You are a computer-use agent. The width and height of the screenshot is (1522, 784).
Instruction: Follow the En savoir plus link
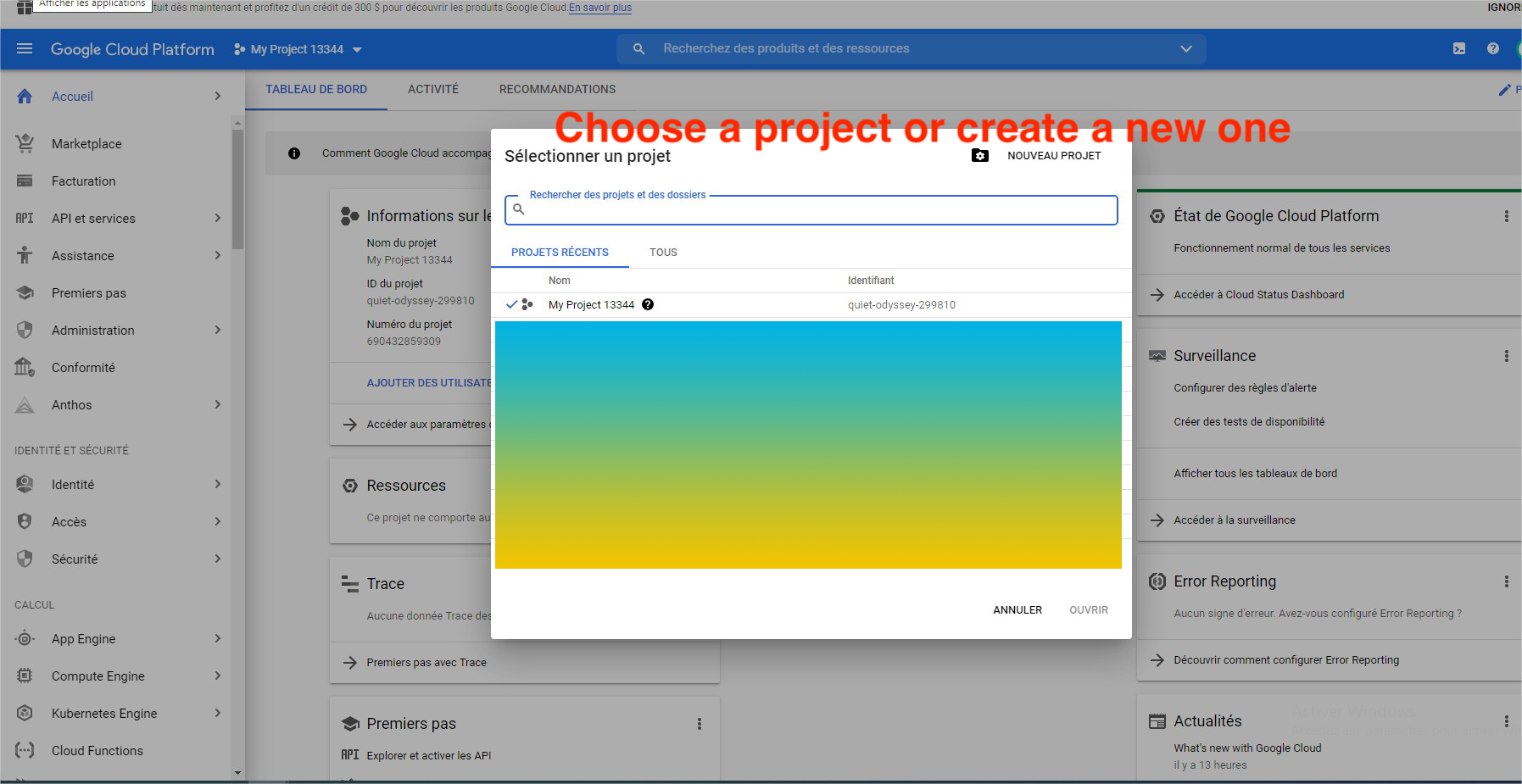pos(600,8)
